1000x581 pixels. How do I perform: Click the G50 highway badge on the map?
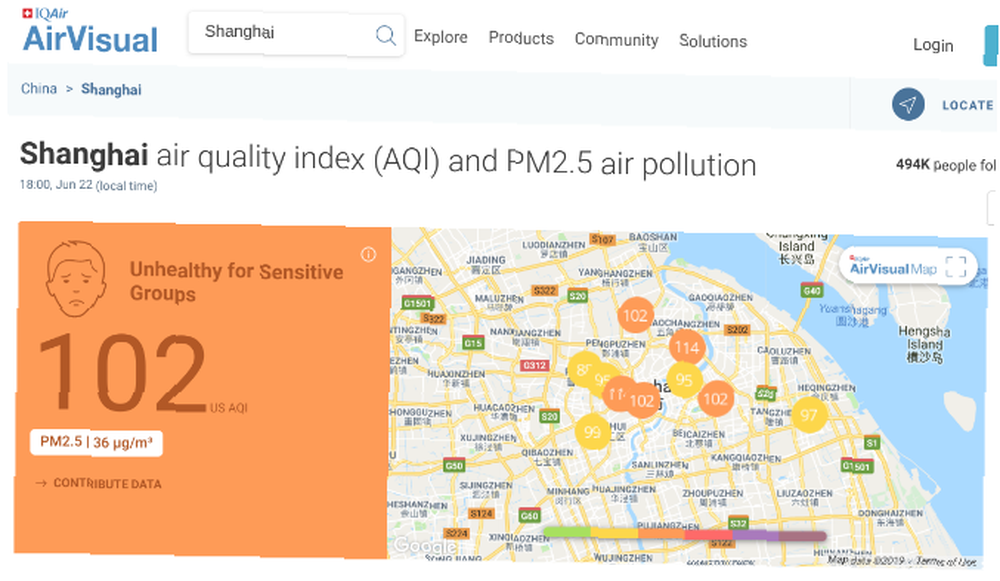(x=454, y=466)
